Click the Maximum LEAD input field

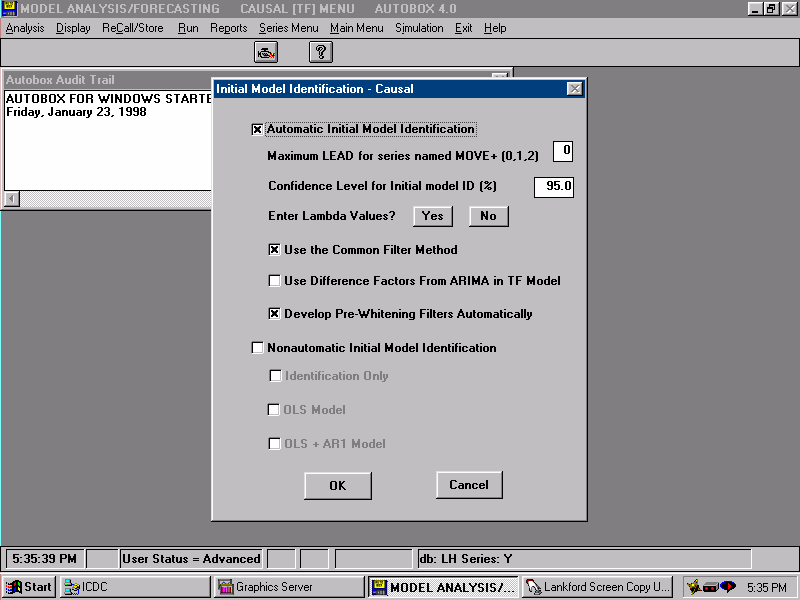pos(563,152)
